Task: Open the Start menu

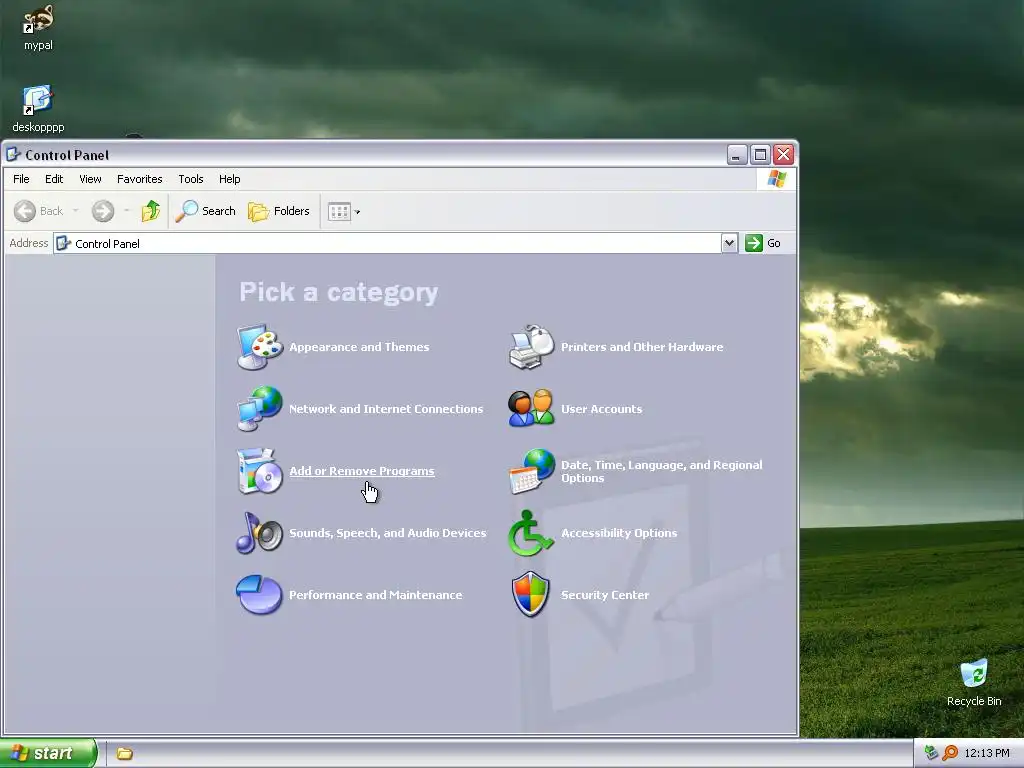Action: (48, 753)
